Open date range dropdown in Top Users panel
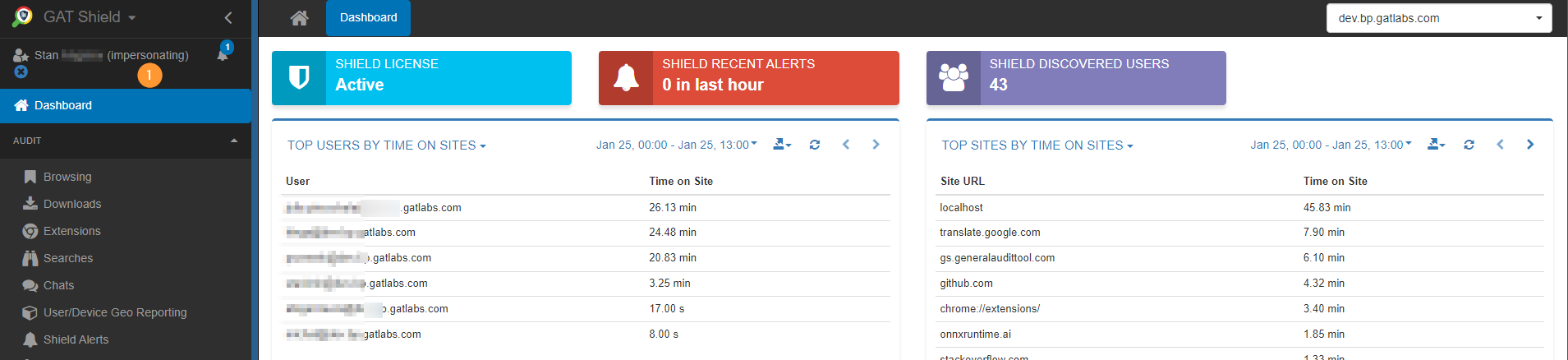 [x=677, y=145]
